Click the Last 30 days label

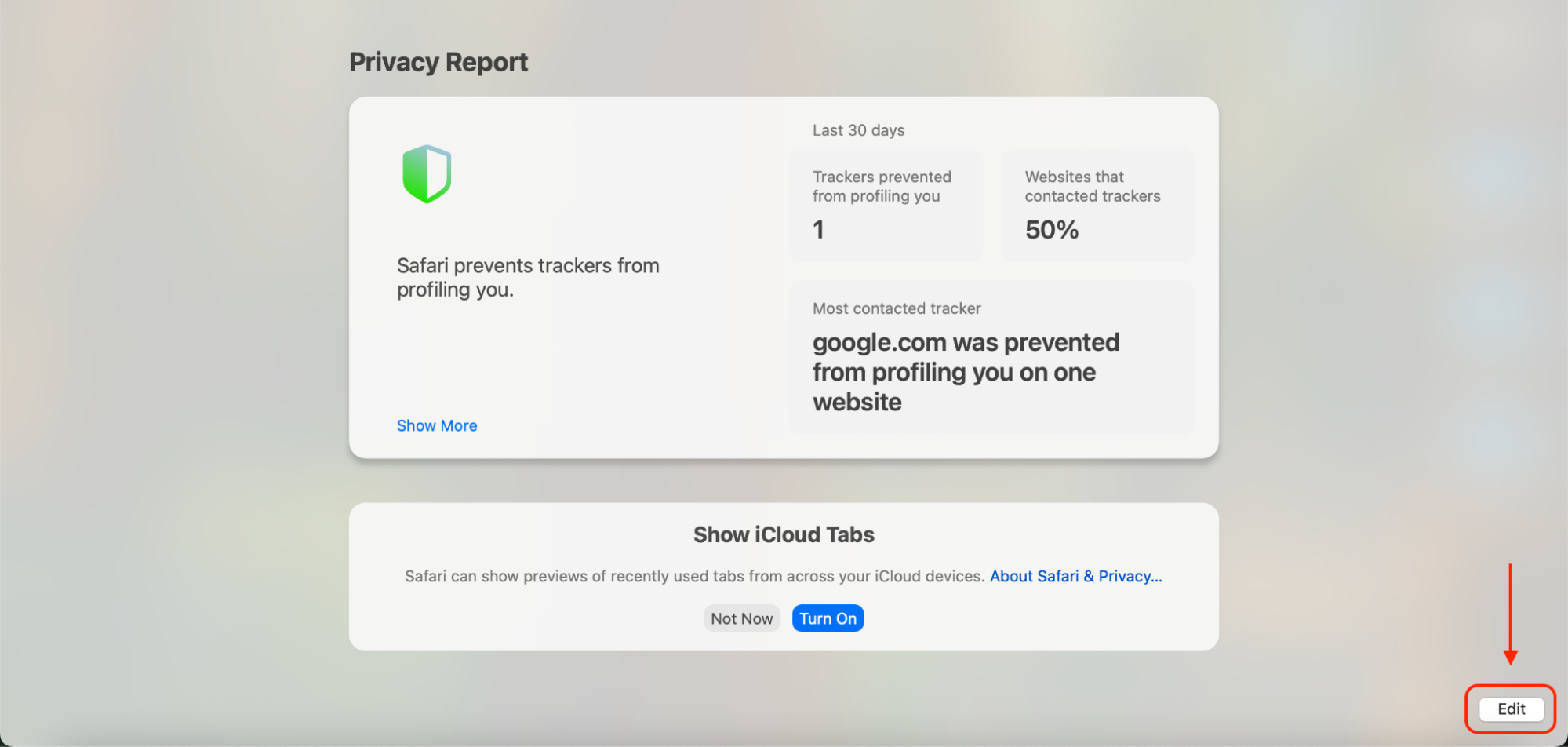coord(858,129)
